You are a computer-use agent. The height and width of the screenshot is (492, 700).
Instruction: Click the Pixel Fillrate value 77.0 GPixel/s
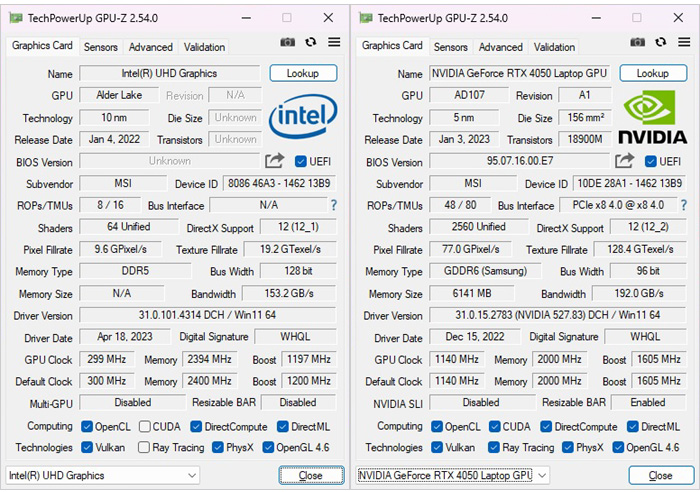(x=471, y=249)
